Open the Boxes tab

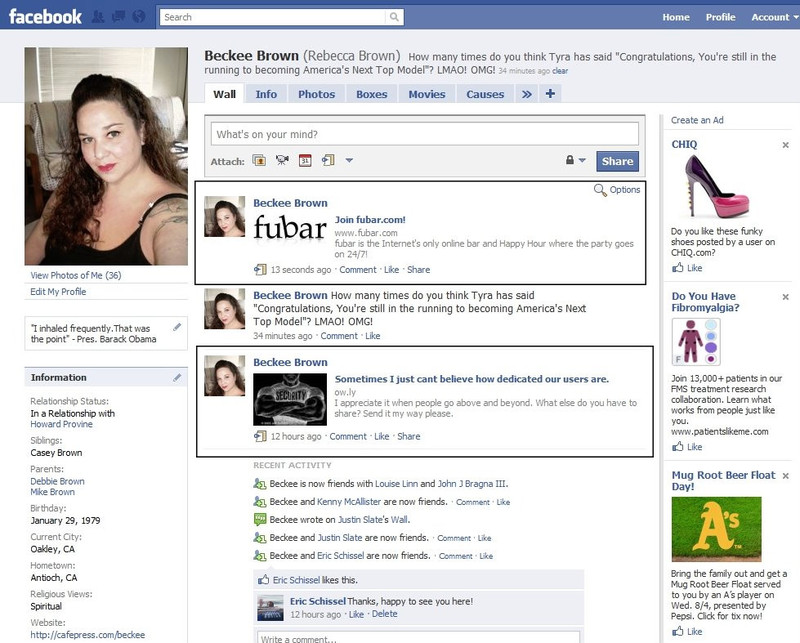[x=371, y=94]
